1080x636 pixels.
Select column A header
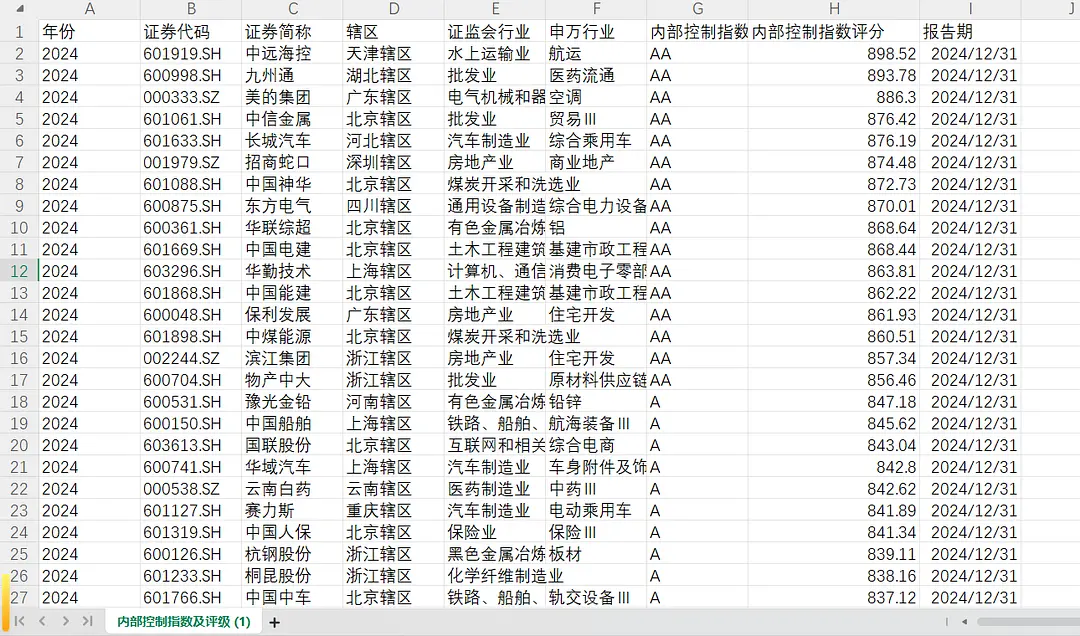tap(88, 10)
